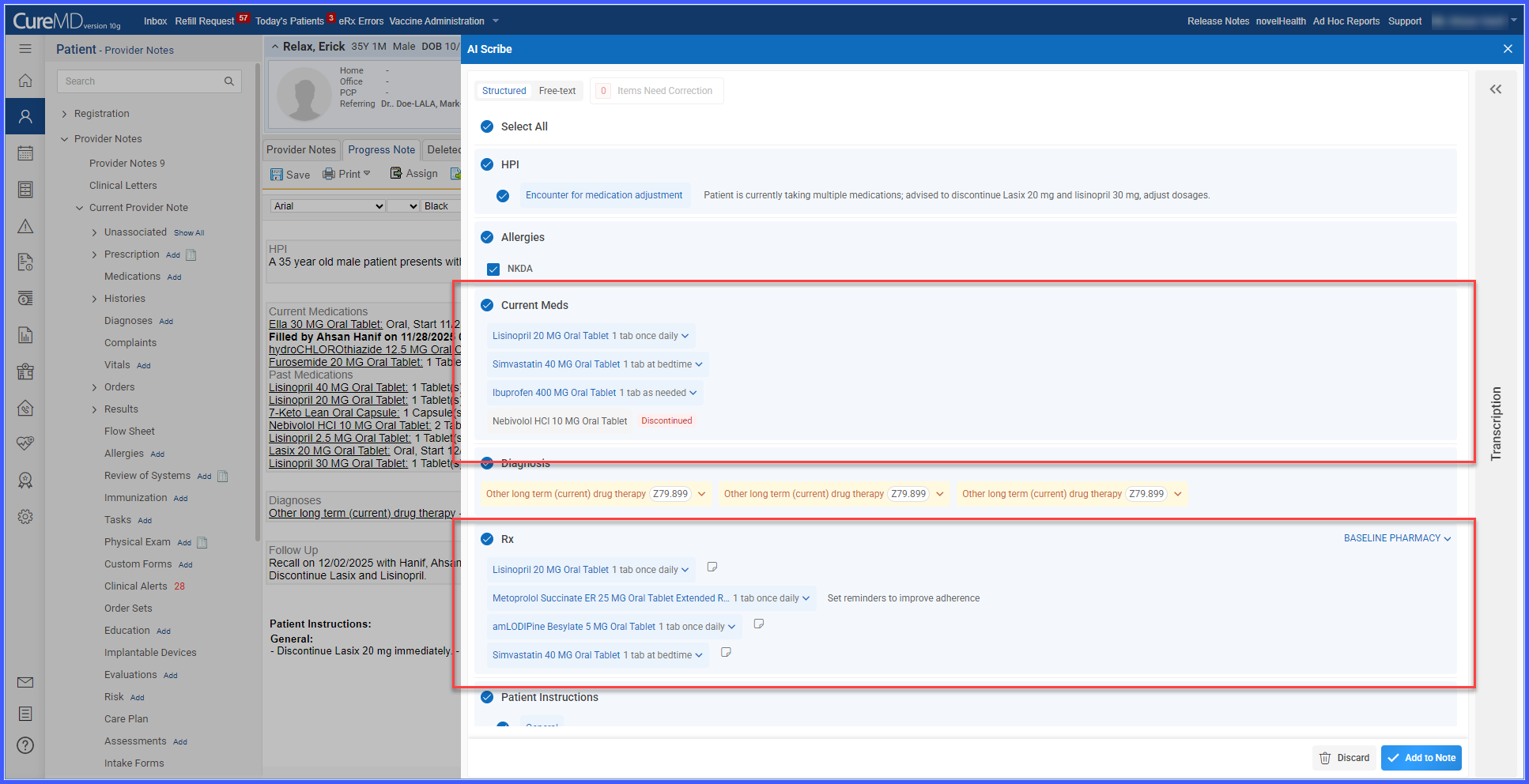Open the settings gear icon in sidebar
The width and height of the screenshot is (1529, 784).
click(x=25, y=516)
